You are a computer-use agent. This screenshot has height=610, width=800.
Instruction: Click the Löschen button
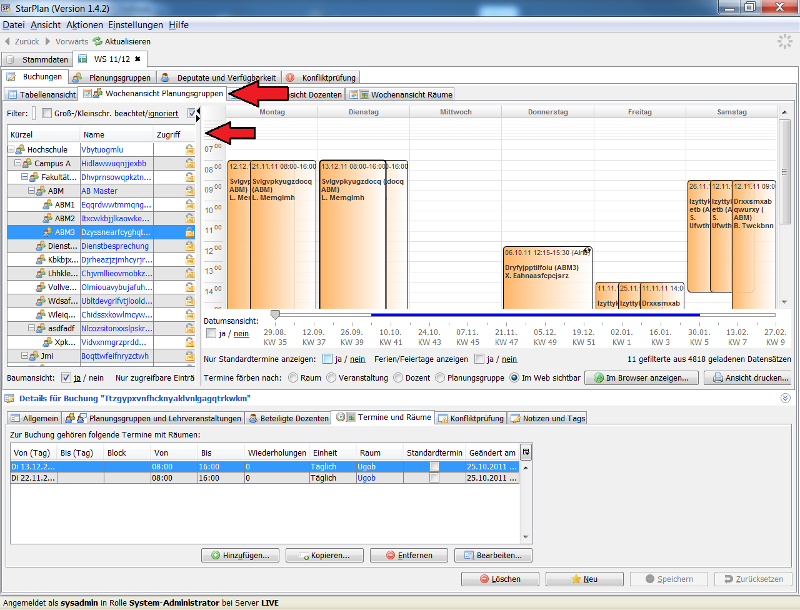pos(500,579)
